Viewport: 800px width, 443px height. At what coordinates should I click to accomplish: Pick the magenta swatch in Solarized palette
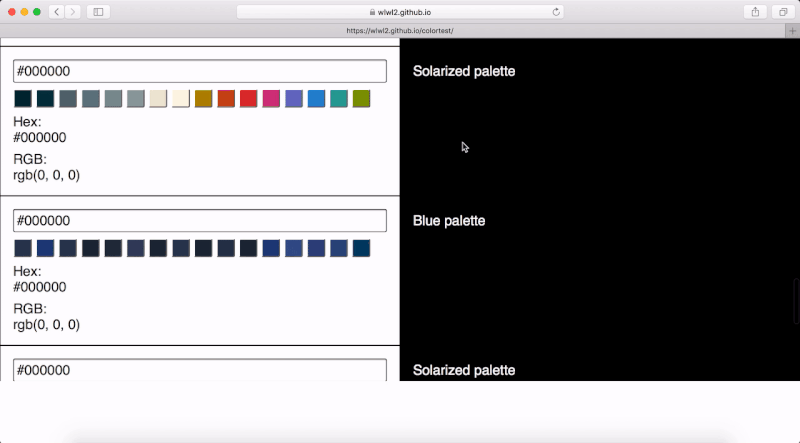point(271,98)
